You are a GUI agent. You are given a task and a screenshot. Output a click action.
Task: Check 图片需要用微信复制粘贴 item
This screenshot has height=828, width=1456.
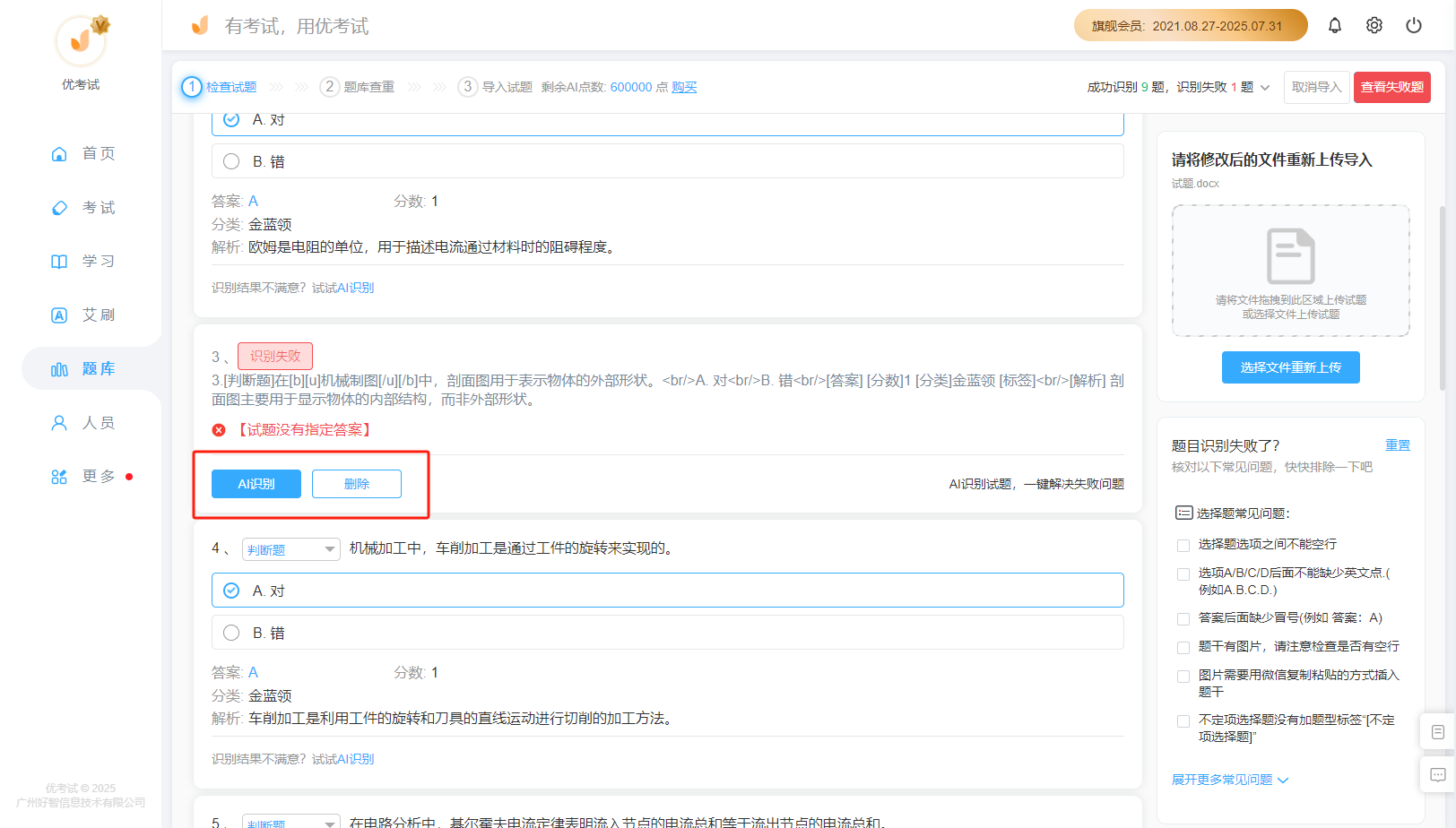(1183, 676)
